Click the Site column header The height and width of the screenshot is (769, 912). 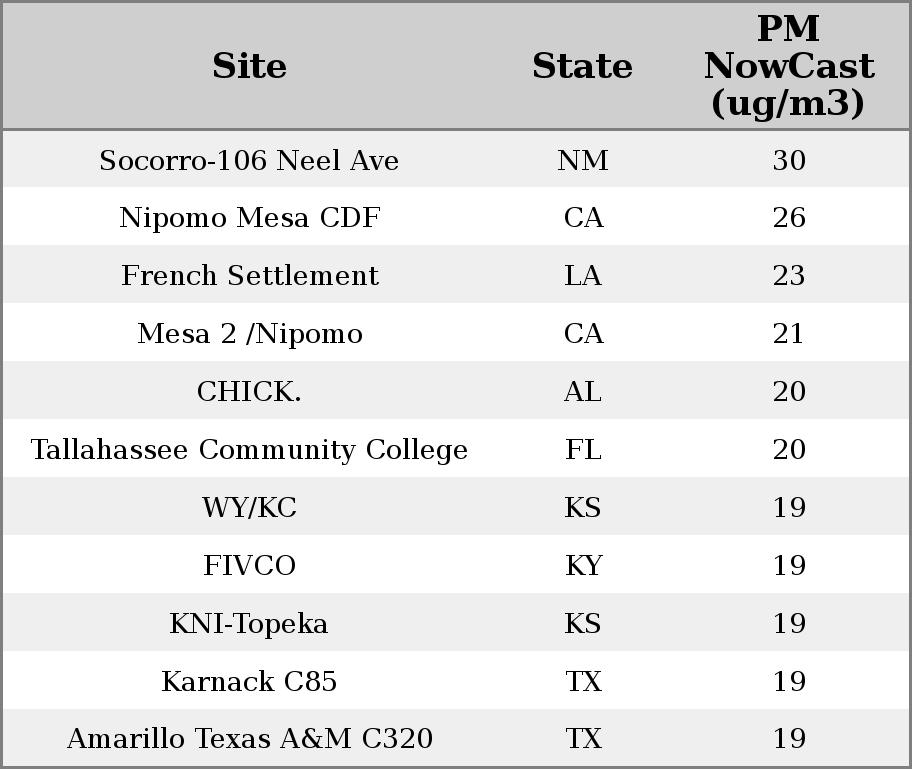pyautogui.click(x=249, y=66)
